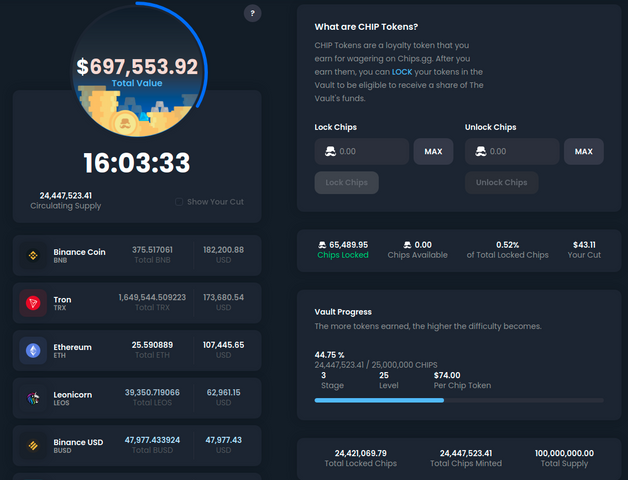Screen dimensions: 628x480
Task: Click the Binance Coin BNB logo icon
Action: point(33,255)
